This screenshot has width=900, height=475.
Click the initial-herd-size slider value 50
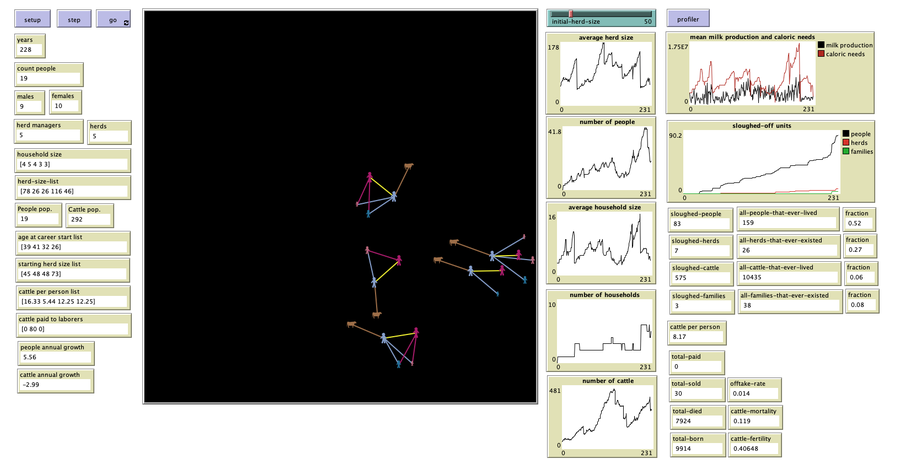(x=647, y=22)
